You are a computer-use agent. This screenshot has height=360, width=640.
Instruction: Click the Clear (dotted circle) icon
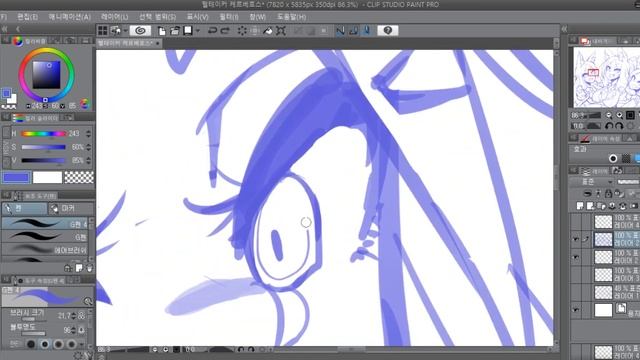tap(242, 31)
